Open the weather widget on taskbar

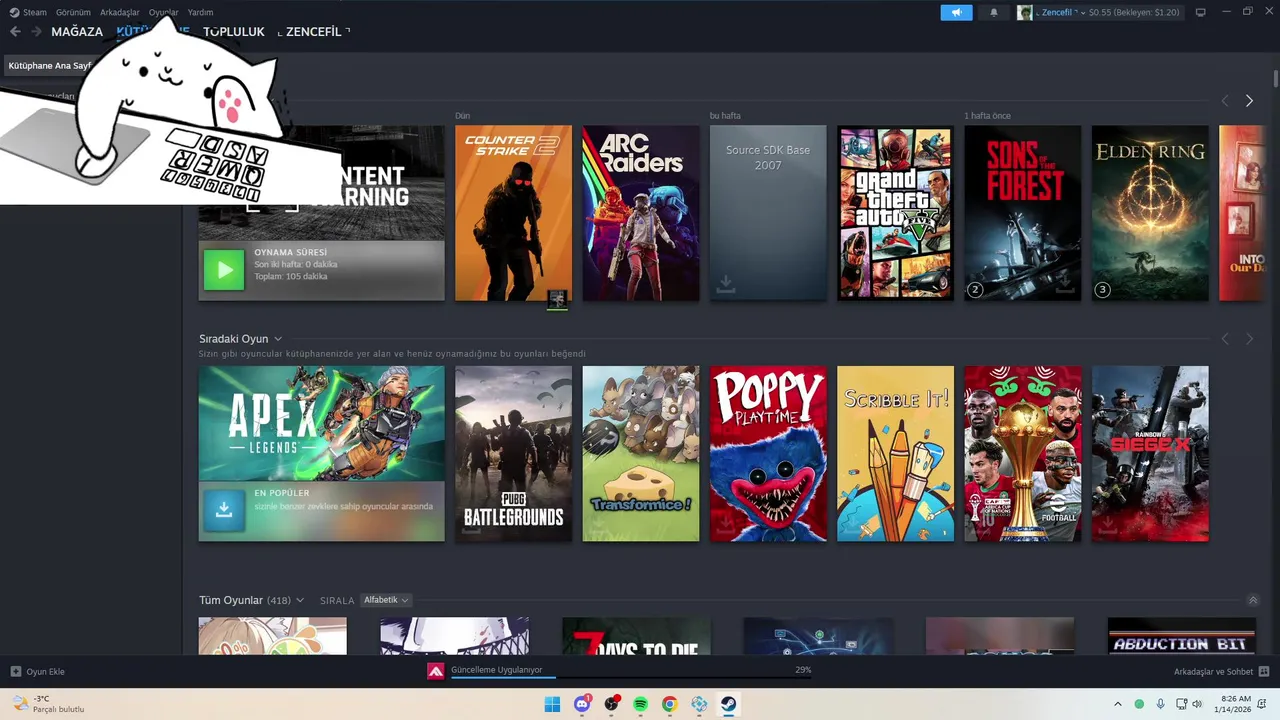coord(48,704)
